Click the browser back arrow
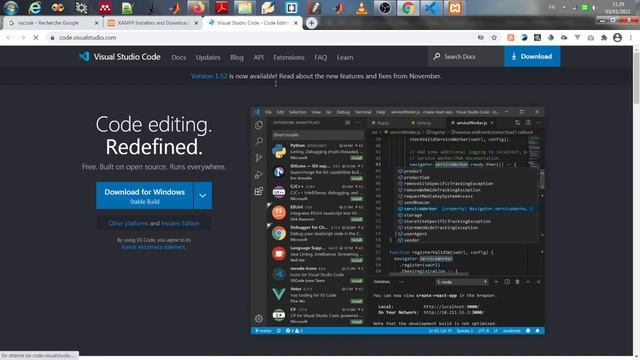Image resolution: width=640 pixels, height=360 pixels. point(9,38)
